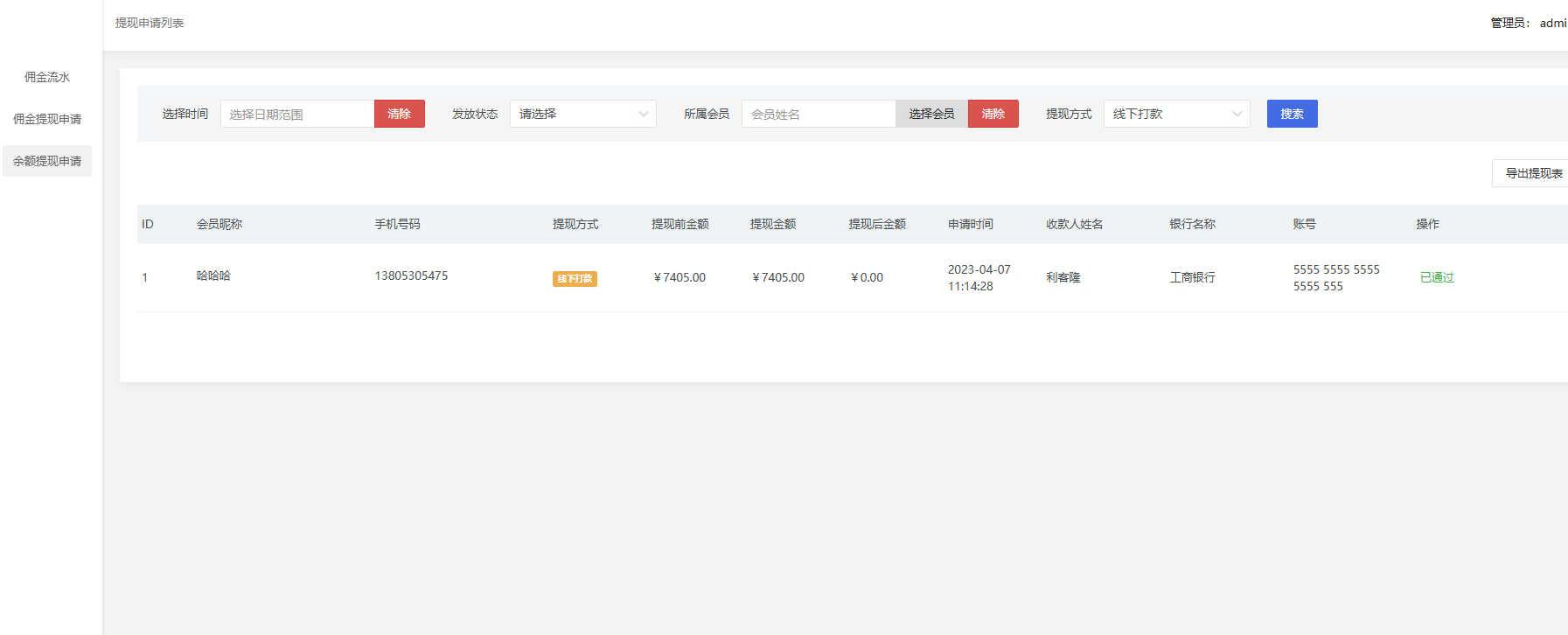This screenshot has width=1568, height=635.
Task: Open the 提现方式 dropdown showing 线下打款
Action: point(1167,114)
